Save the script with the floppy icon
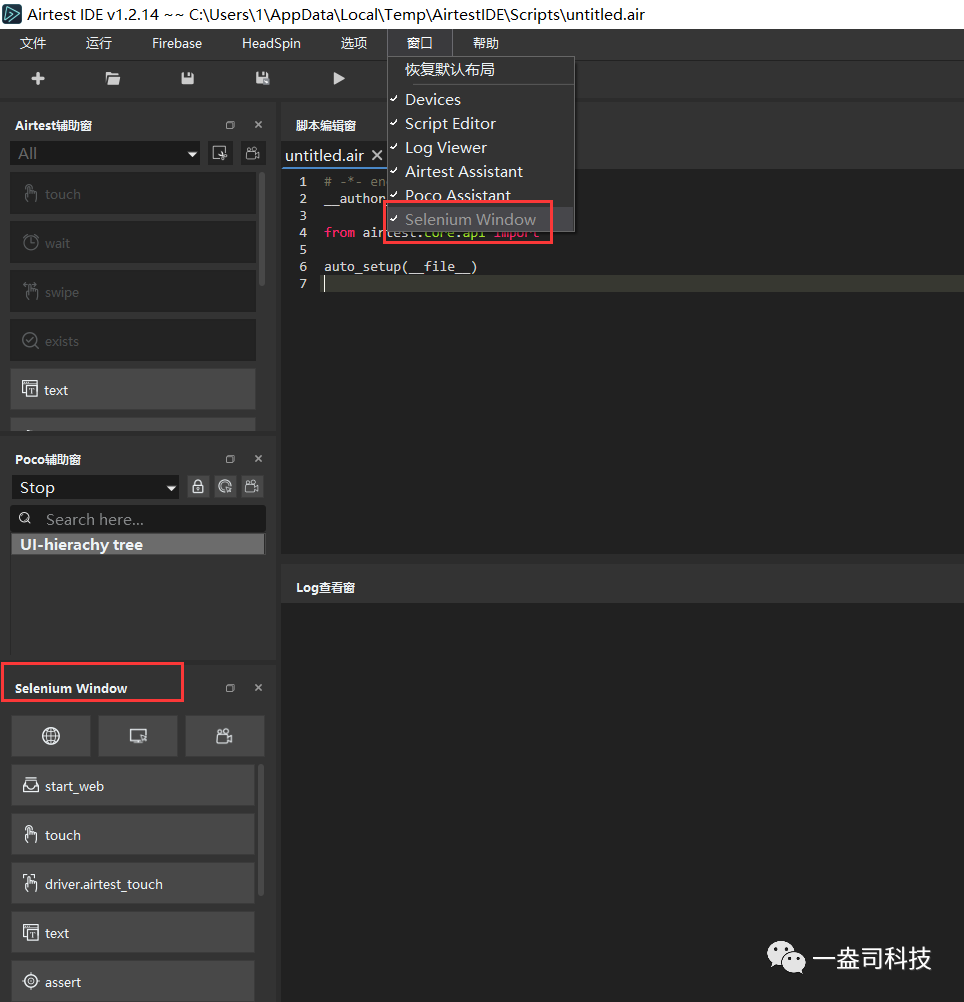Screen dimensions: 964x1002 [x=187, y=79]
